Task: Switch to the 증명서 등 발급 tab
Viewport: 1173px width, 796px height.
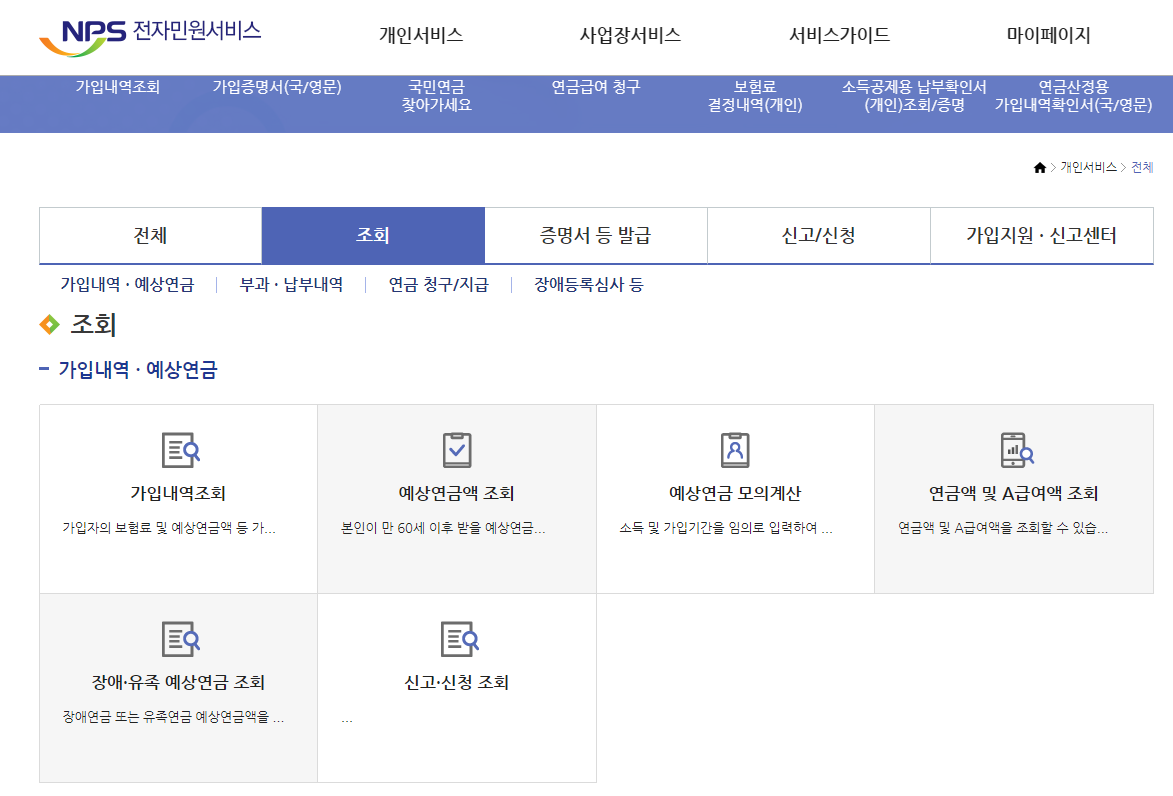Action: (x=595, y=234)
